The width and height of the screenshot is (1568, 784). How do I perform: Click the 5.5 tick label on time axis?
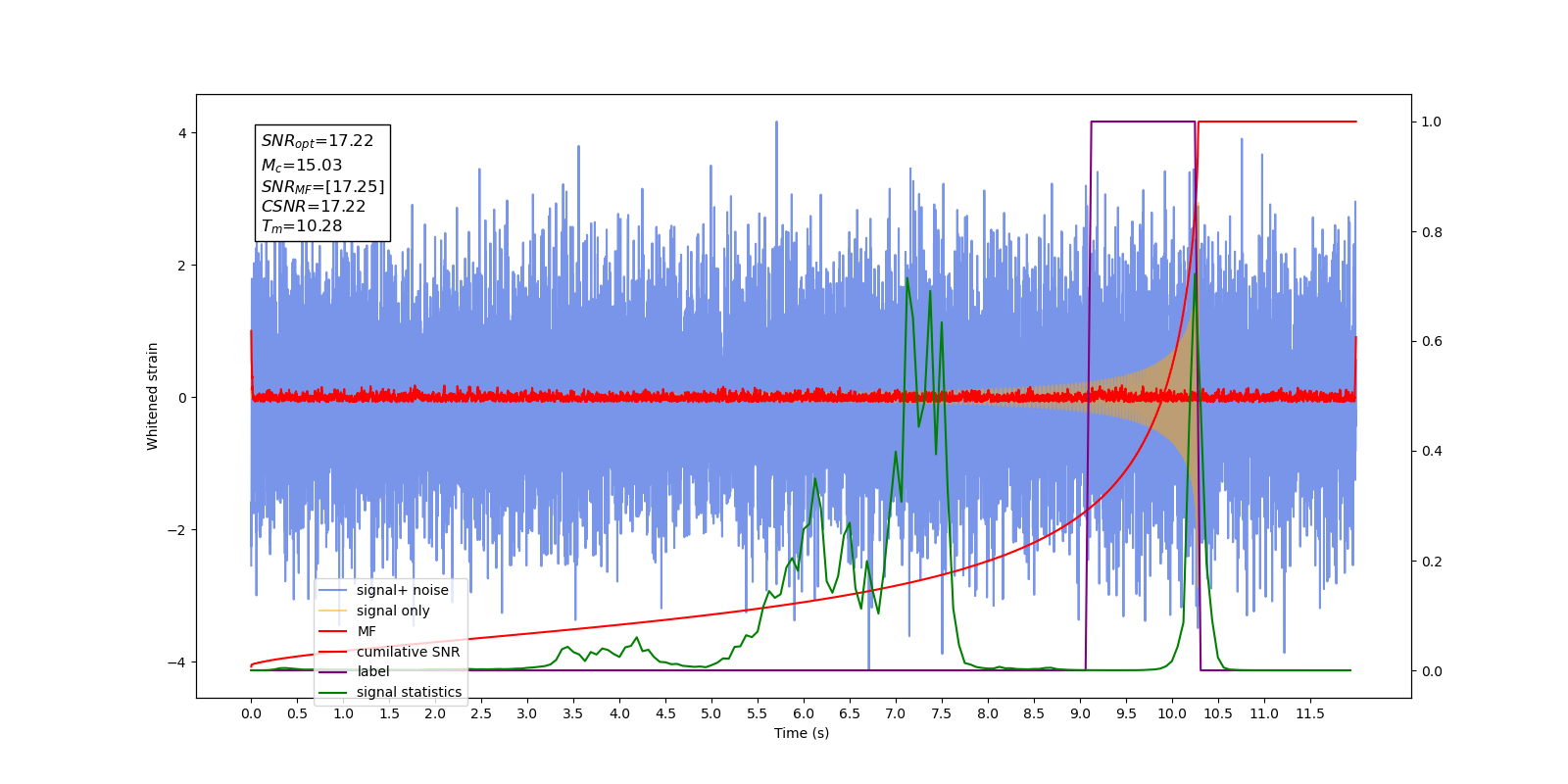pos(758,713)
